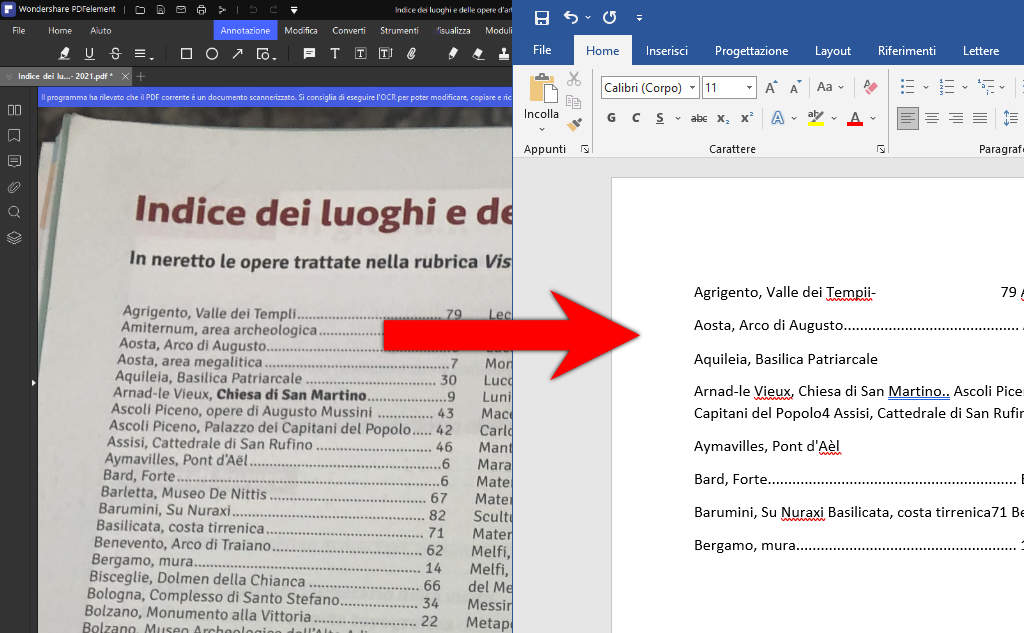Viewport: 1024px width, 633px height.
Task: Activate Format Painter in Word
Action: pyautogui.click(x=574, y=124)
